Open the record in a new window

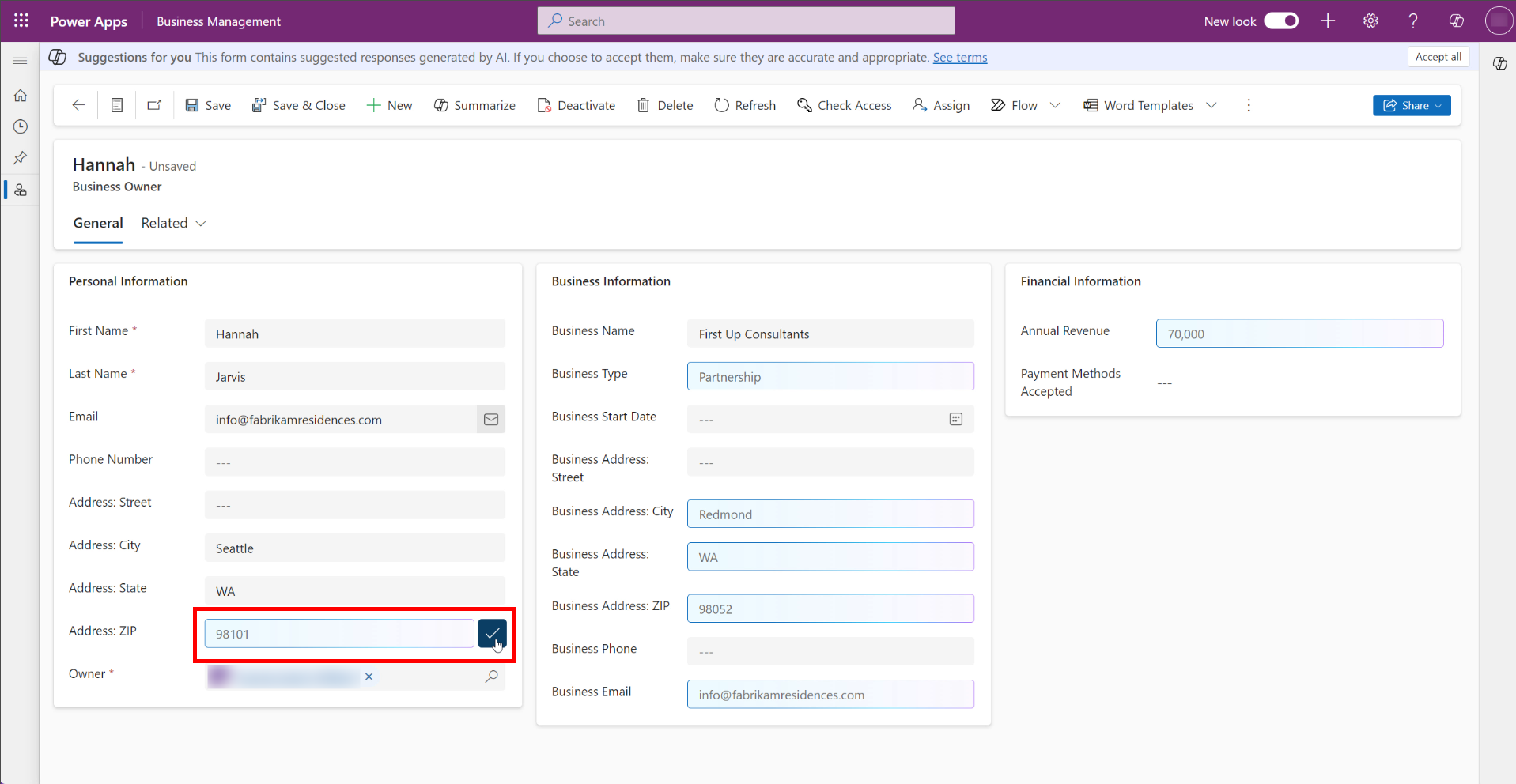coord(154,105)
